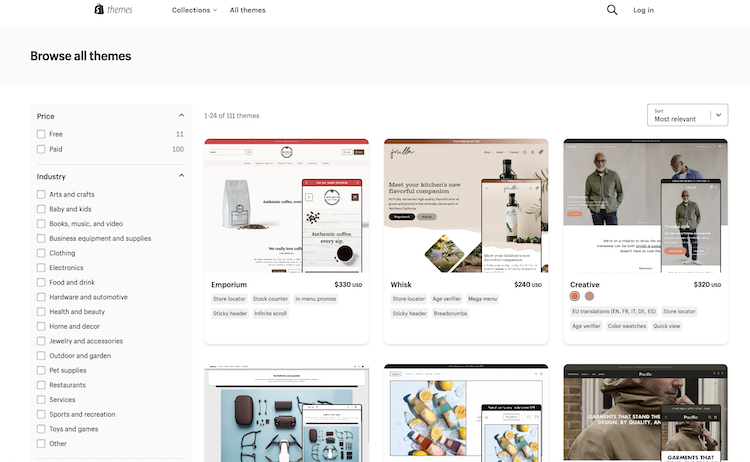Open the Collections menu

tap(194, 10)
